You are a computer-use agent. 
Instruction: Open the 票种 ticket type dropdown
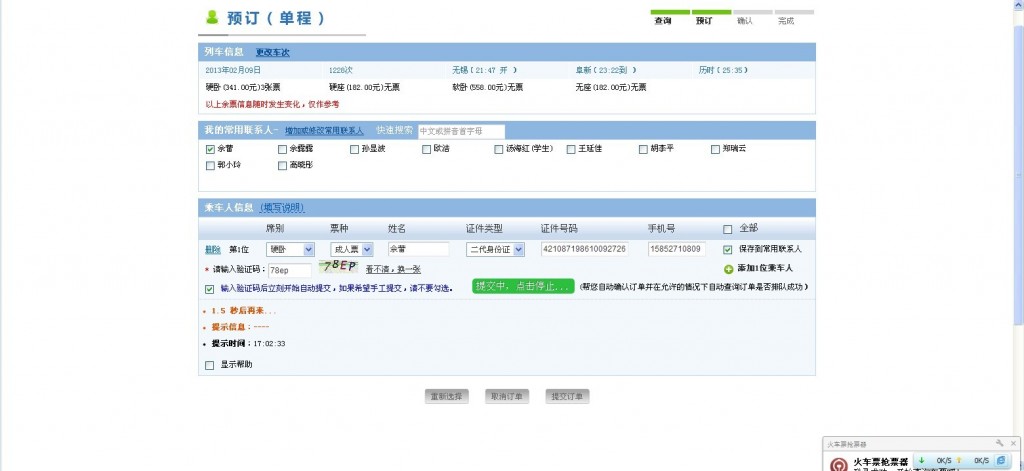pos(351,250)
